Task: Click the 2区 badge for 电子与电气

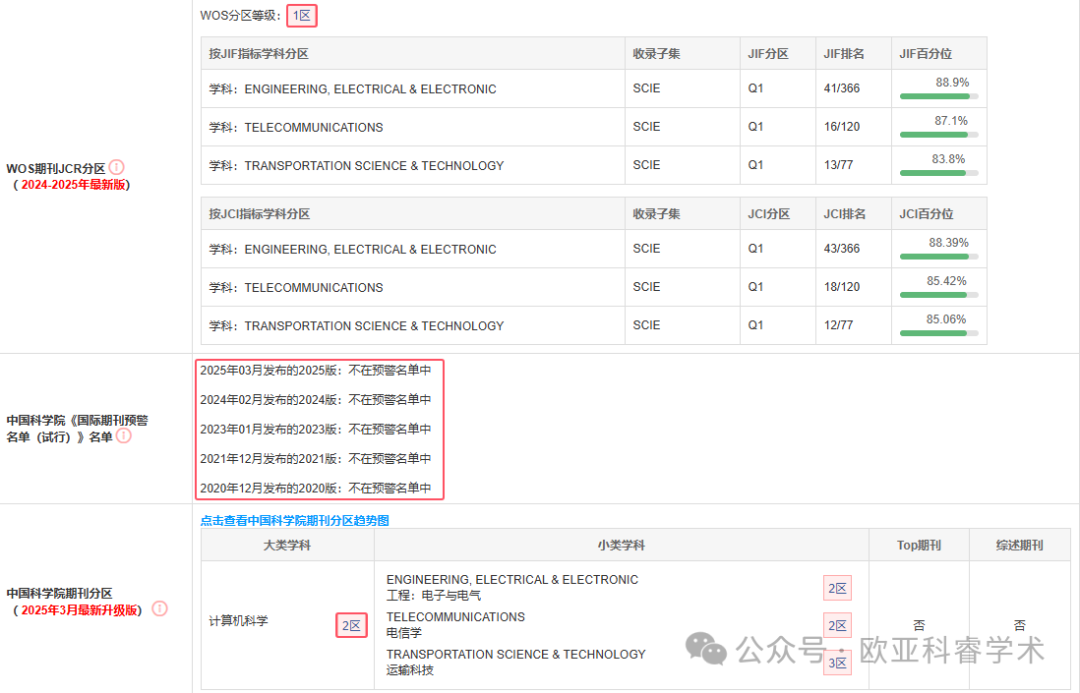Action: pyautogui.click(x=837, y=588)
